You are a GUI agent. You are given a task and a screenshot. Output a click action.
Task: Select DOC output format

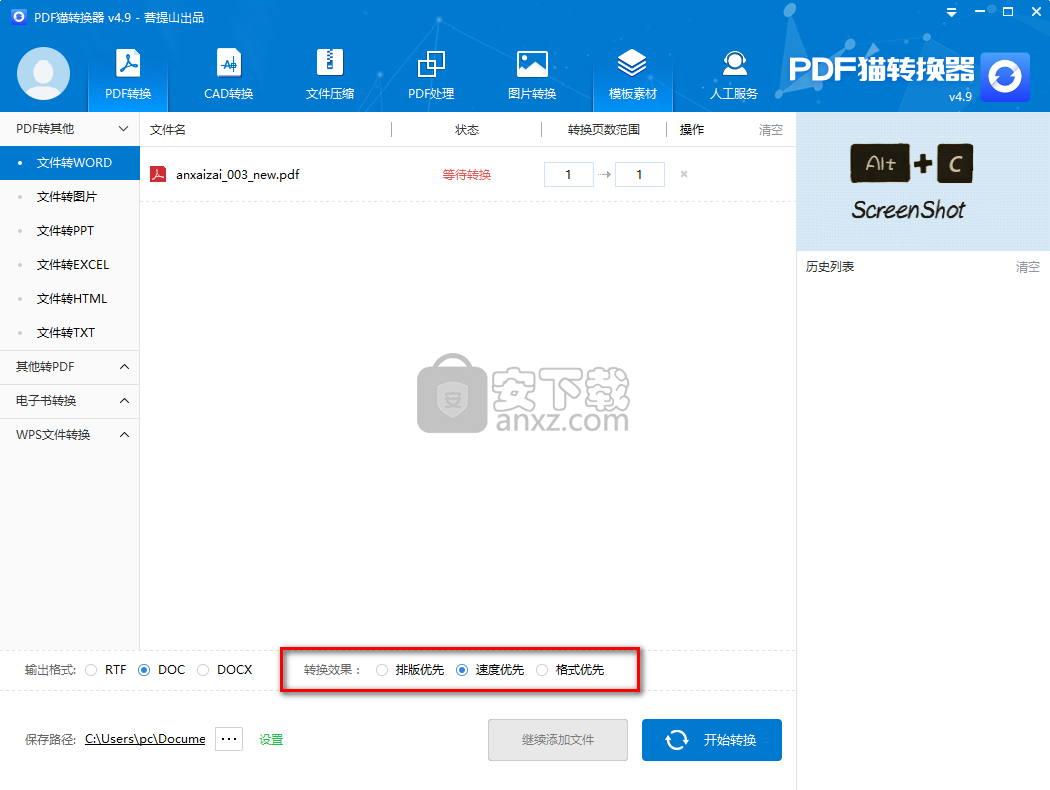pos(144,669)
